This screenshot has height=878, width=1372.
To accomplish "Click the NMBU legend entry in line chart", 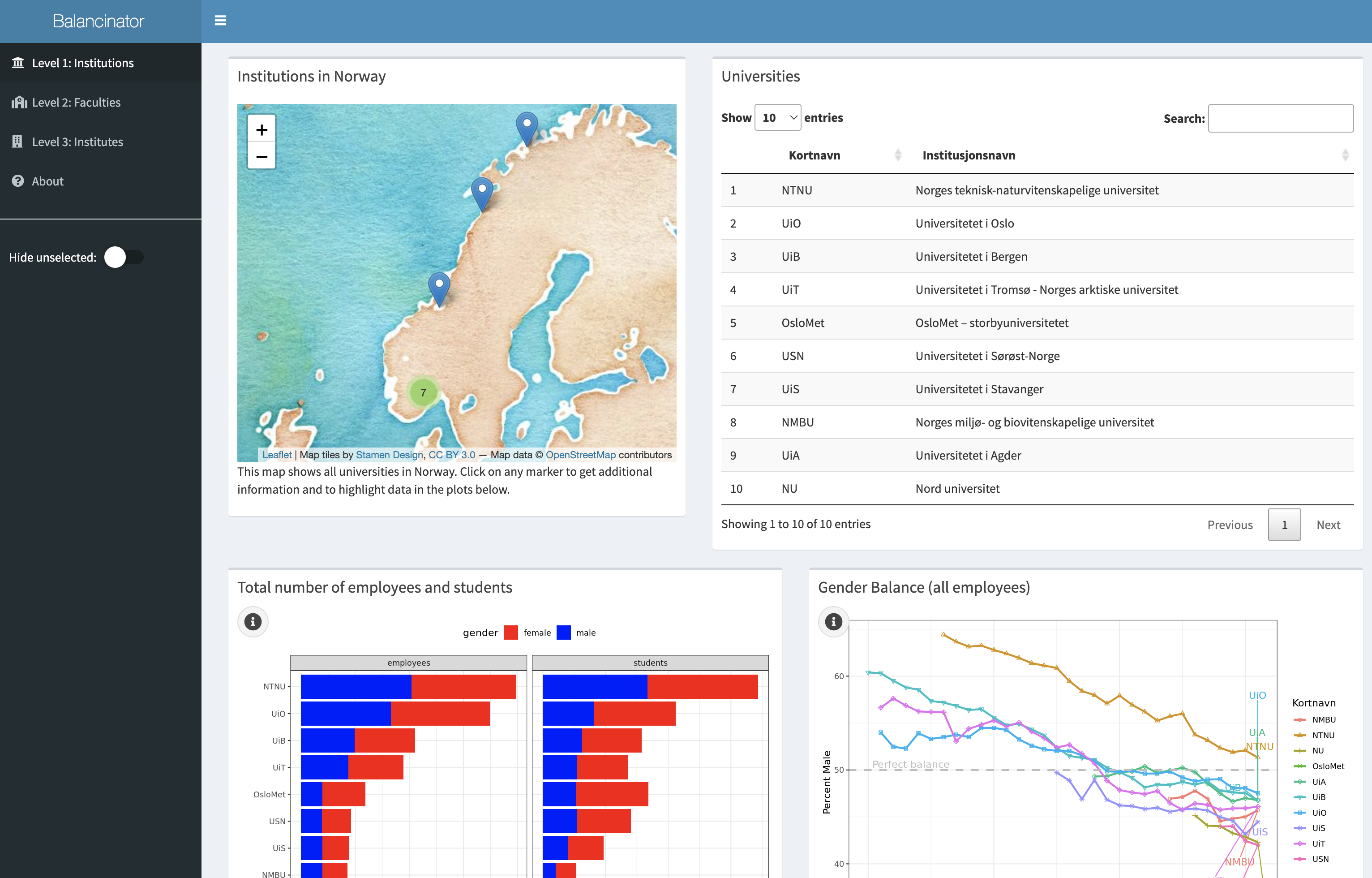I will click(x=1315, y=719).
